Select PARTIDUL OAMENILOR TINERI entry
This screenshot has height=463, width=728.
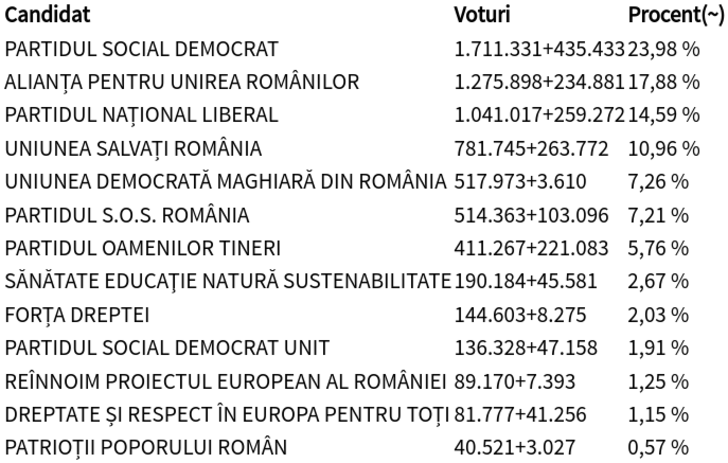coord(143,248)
